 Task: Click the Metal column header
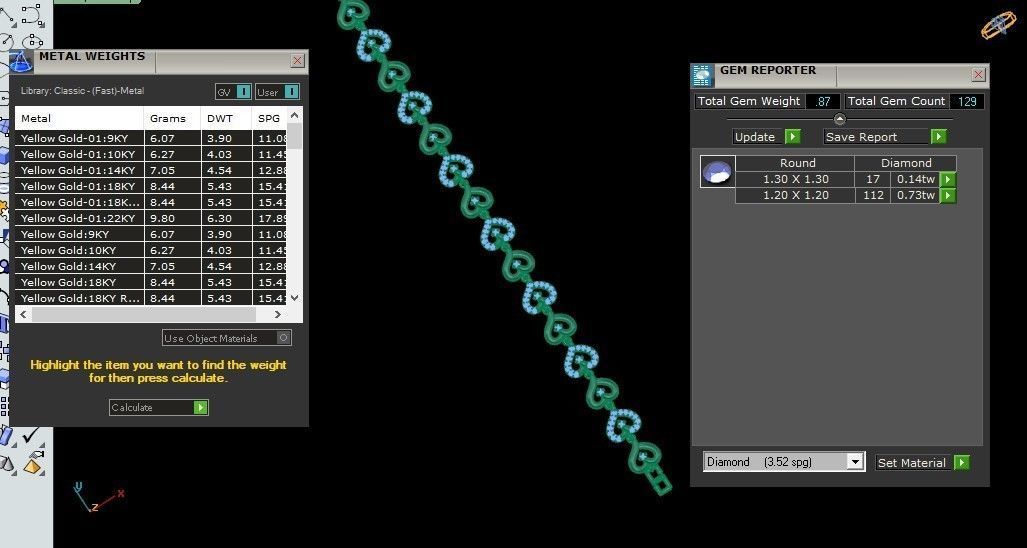(79, 119)
